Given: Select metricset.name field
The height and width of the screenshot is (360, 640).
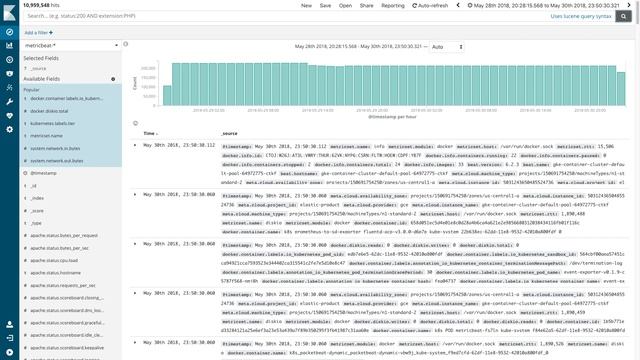Looking at the screenshot, I should pos(47,136).
